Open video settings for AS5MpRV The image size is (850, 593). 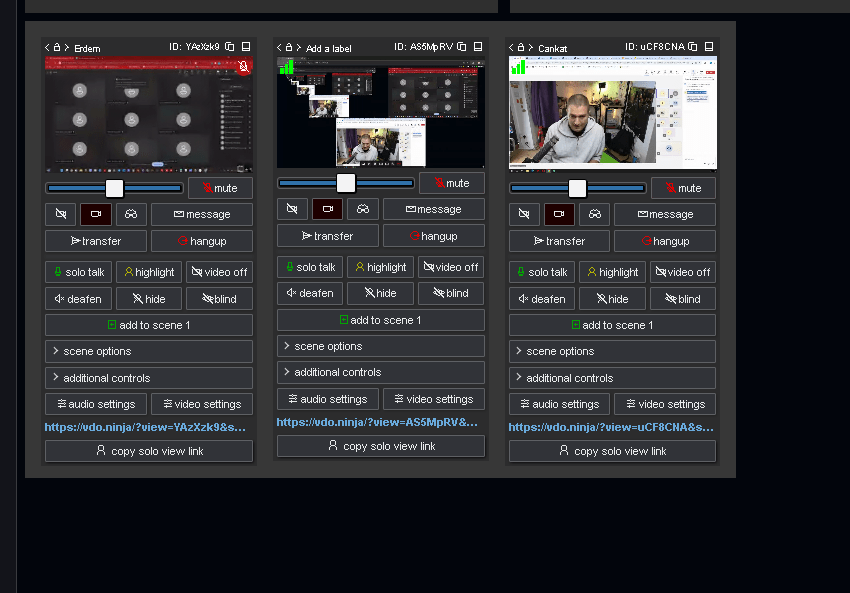tap(434, 399)
